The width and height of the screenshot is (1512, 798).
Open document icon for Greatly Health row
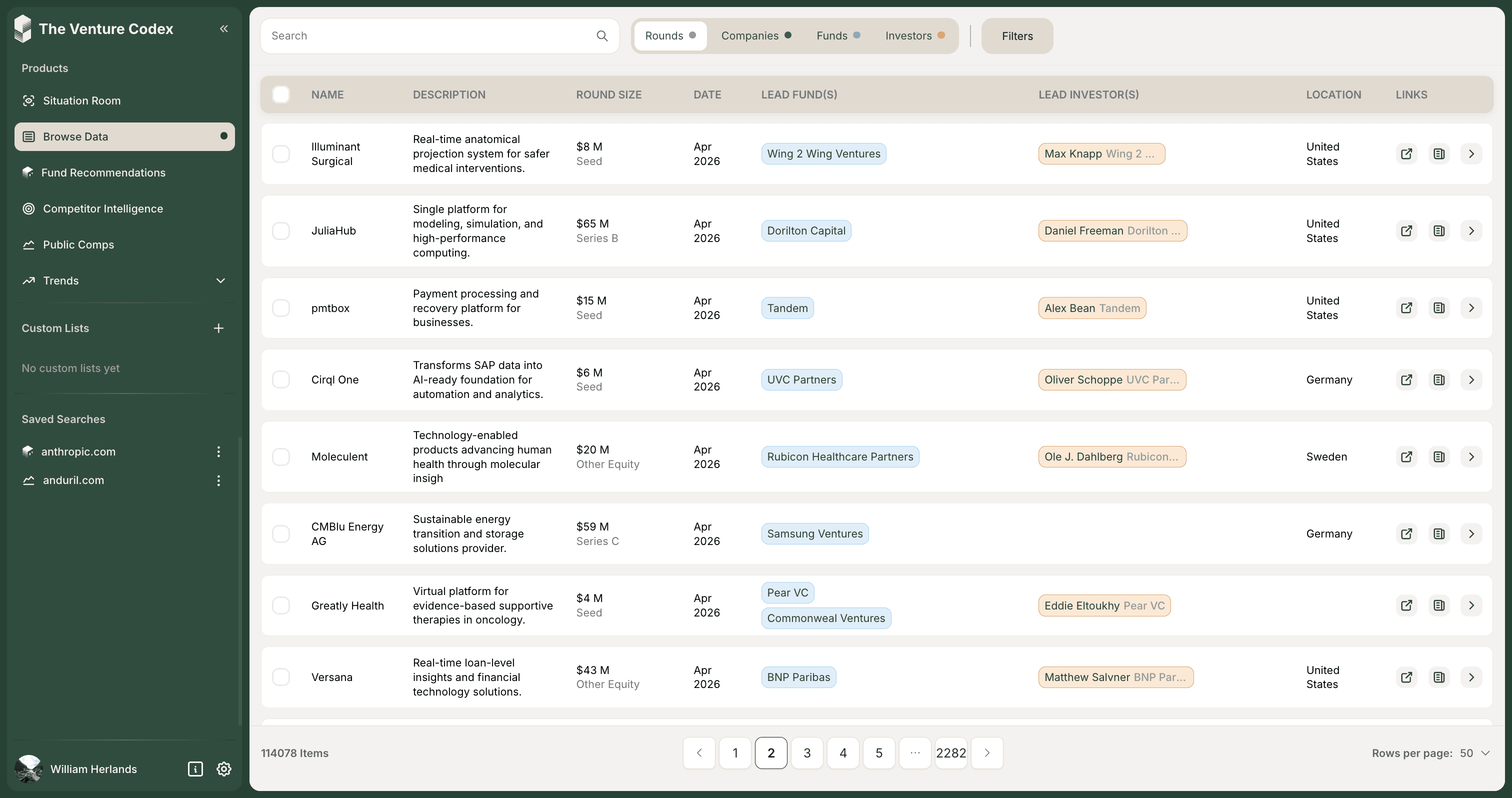tap(1438, 605)
